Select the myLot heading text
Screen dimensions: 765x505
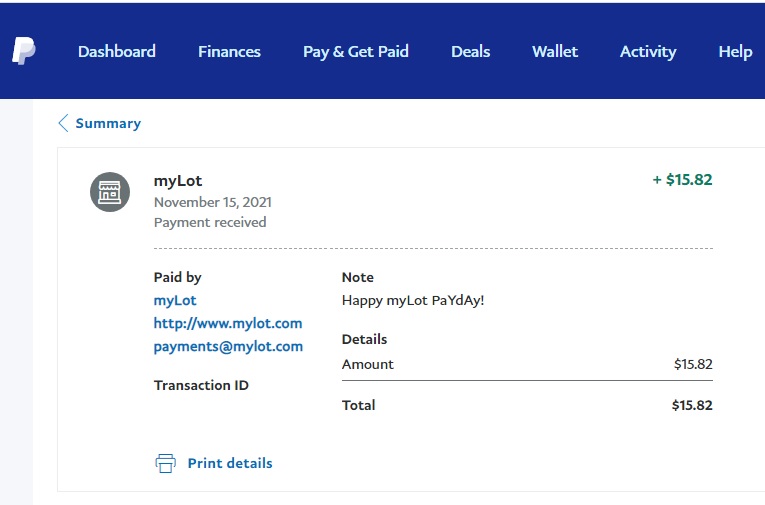point(178,181)
